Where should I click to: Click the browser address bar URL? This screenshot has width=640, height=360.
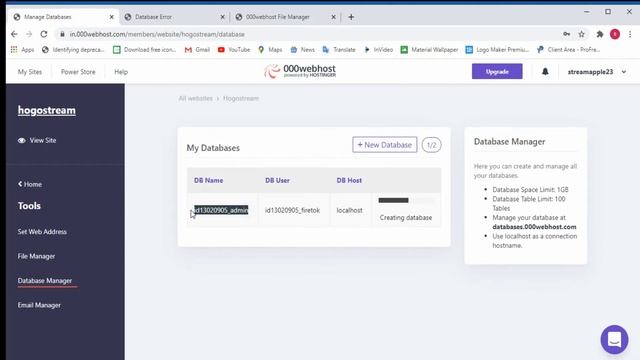point(157,34)
